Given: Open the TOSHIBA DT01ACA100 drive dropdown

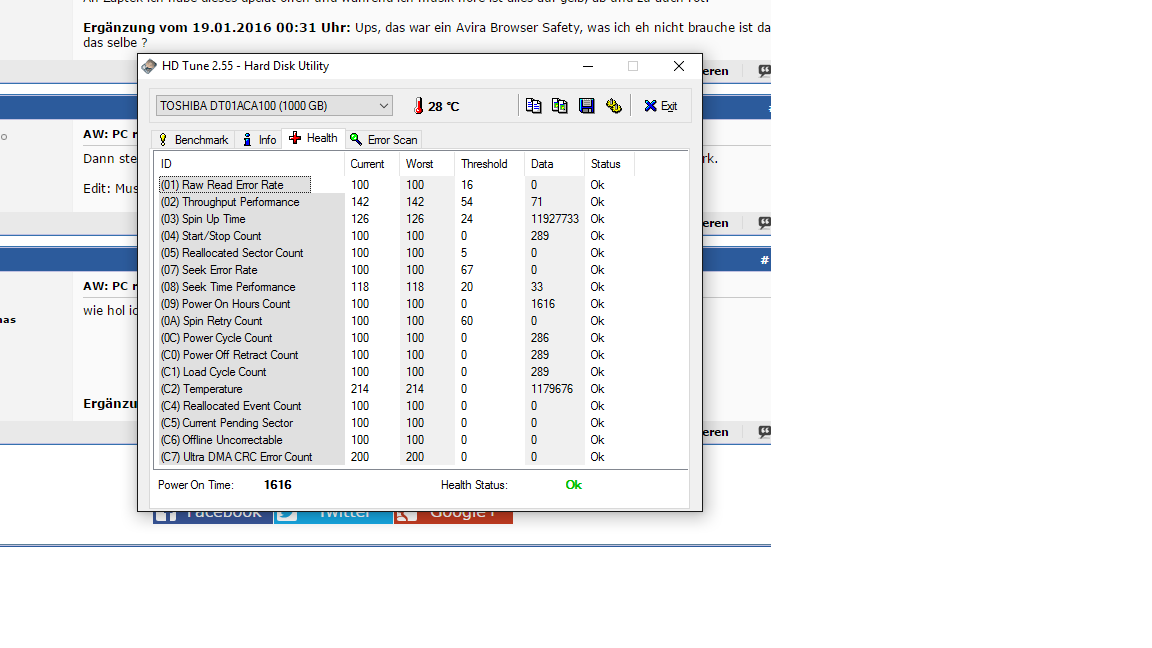Looking at the screenshot, I should coord(274,106).
